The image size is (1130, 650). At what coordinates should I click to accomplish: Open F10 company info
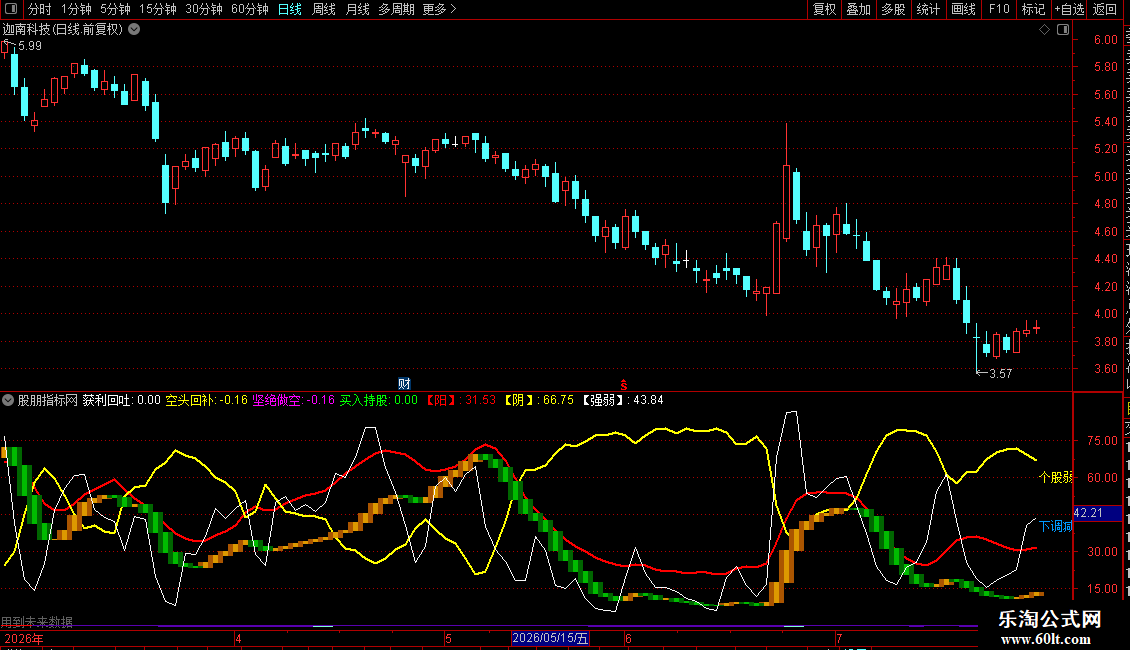point(999,9)
